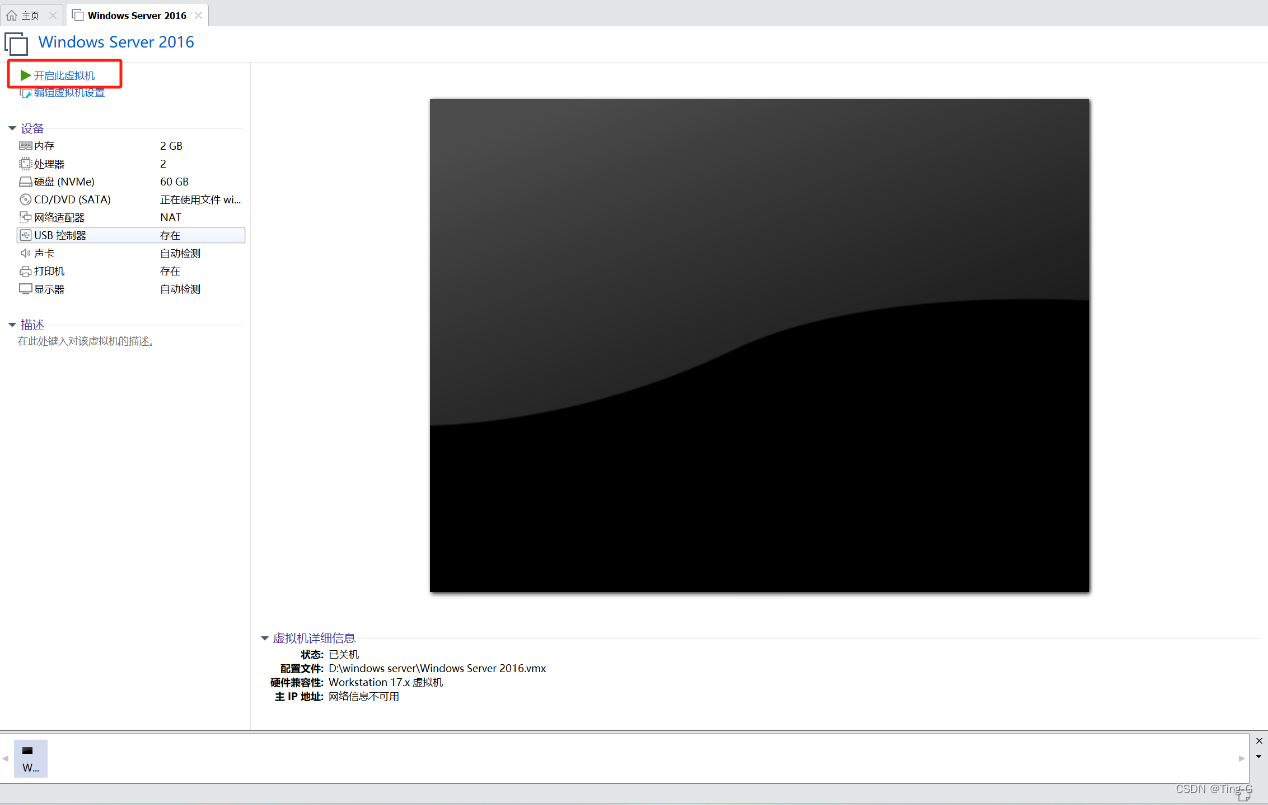Click the 硬盘 (NVMe) hard disk icon
This screenshot has height=805, width=1268.
tap(26, 182)
